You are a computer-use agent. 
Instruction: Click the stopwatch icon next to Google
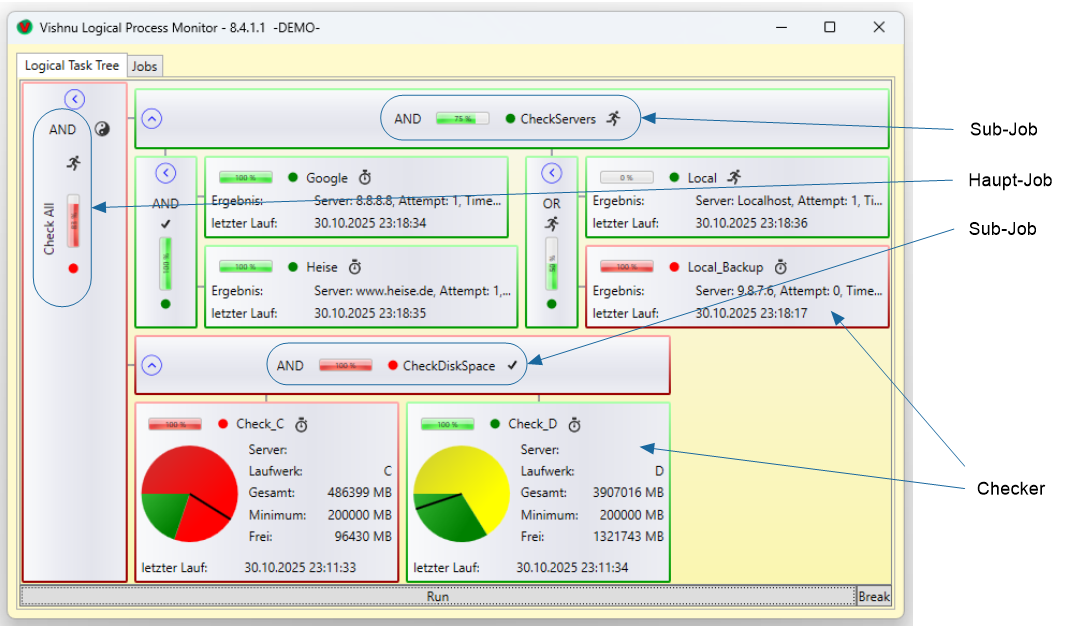click(365, 178)
